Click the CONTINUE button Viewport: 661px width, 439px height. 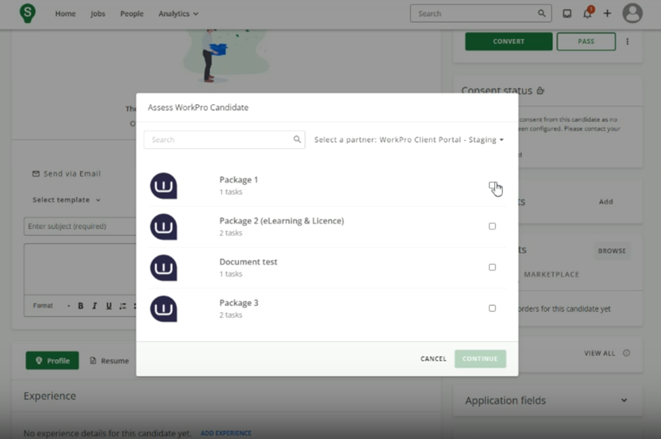tap(480, 359)
